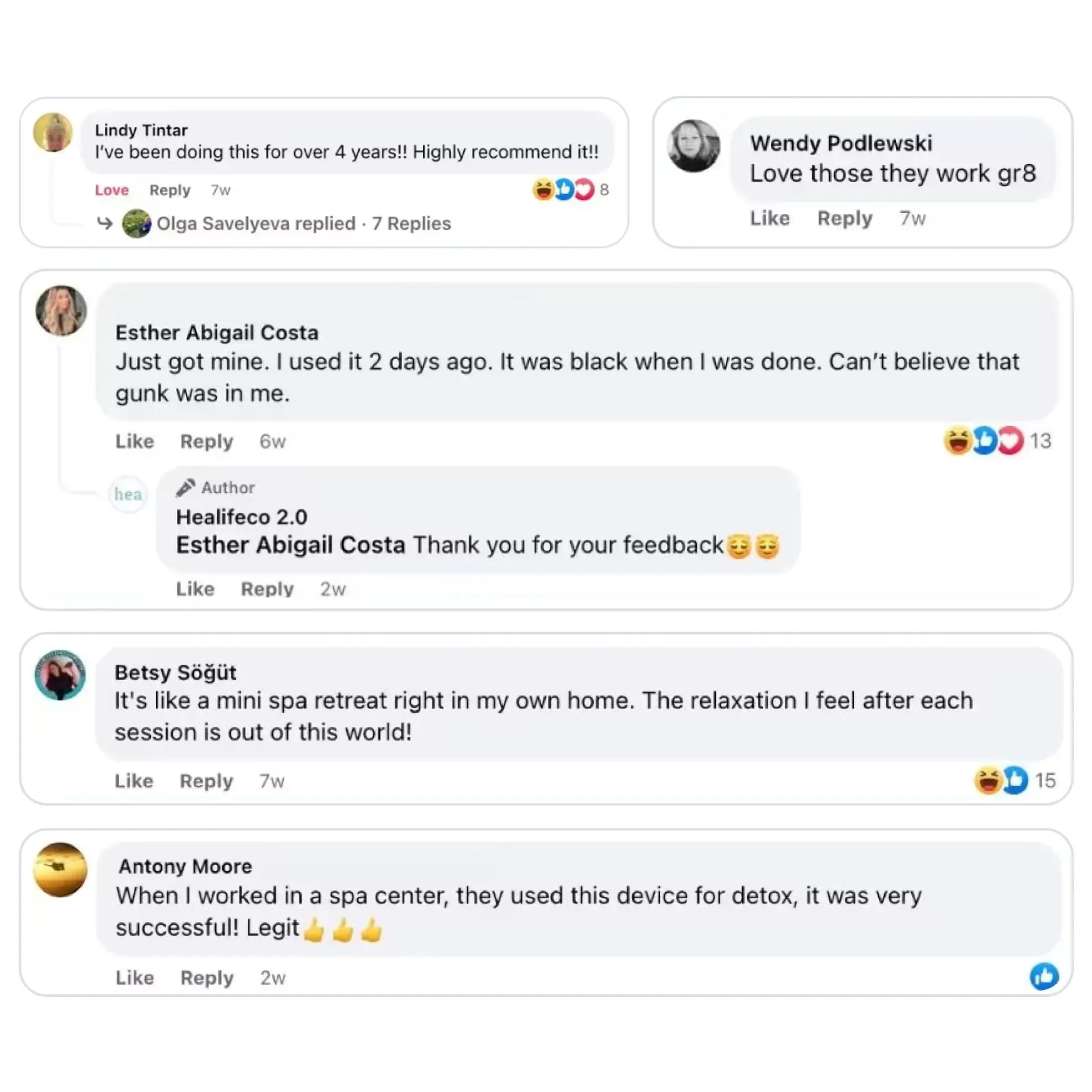Viewport: 1092px width, 1092px height.
Task: View reactions on Lindy Tintar's comment
Action: 569,190
